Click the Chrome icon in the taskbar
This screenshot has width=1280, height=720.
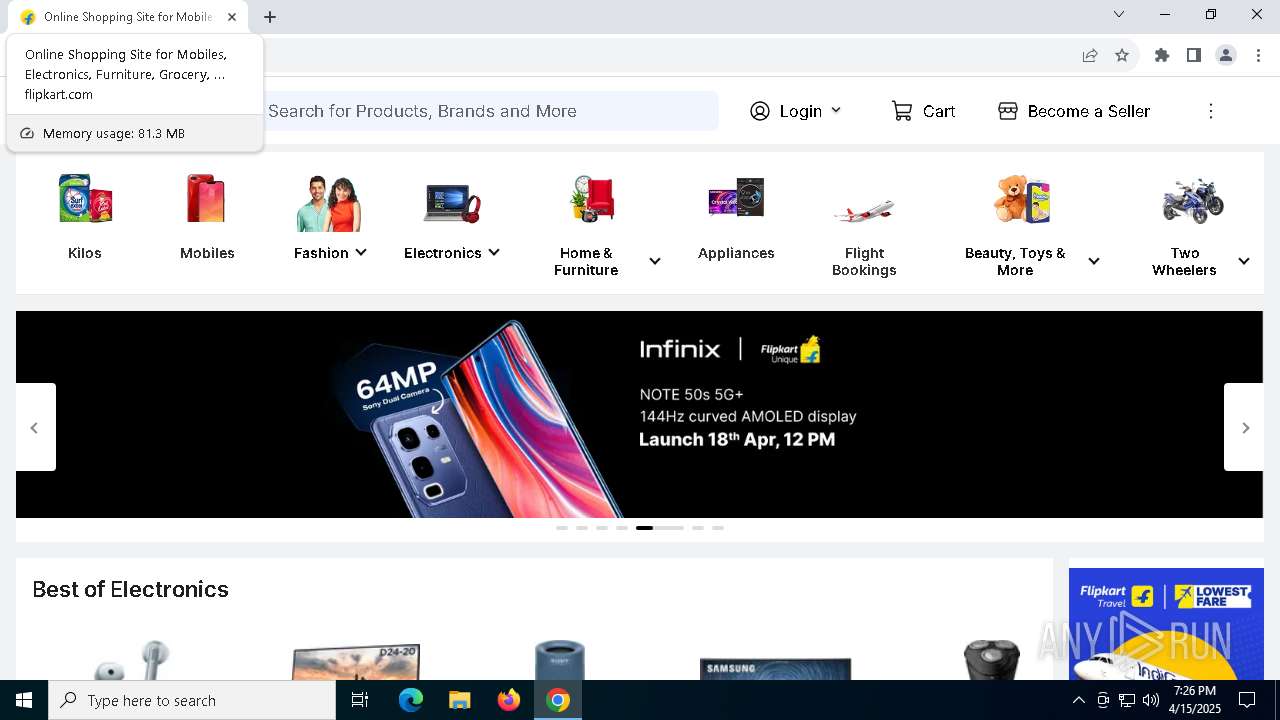558,700
